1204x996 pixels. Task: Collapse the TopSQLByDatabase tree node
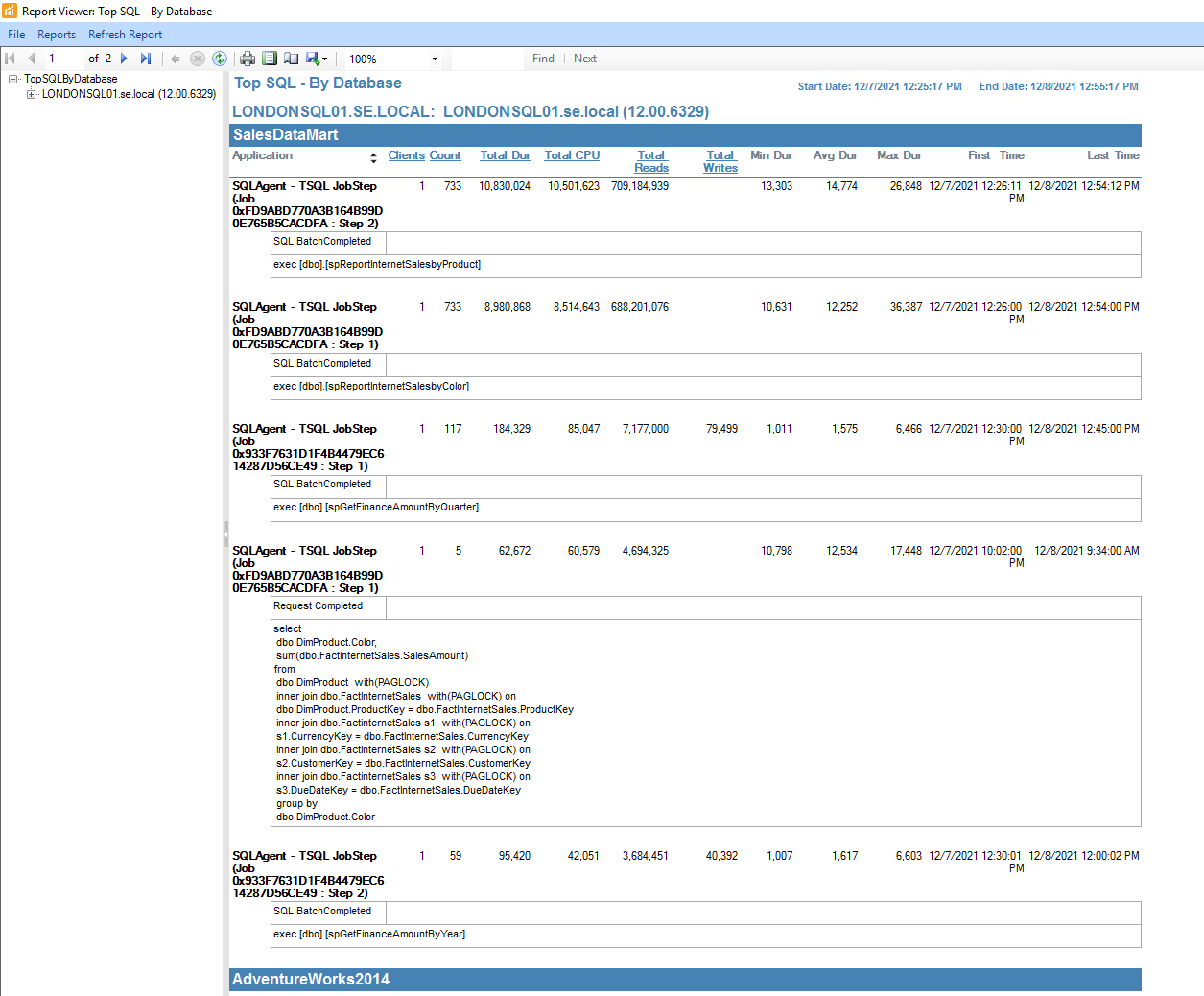[x=13, y=79]
